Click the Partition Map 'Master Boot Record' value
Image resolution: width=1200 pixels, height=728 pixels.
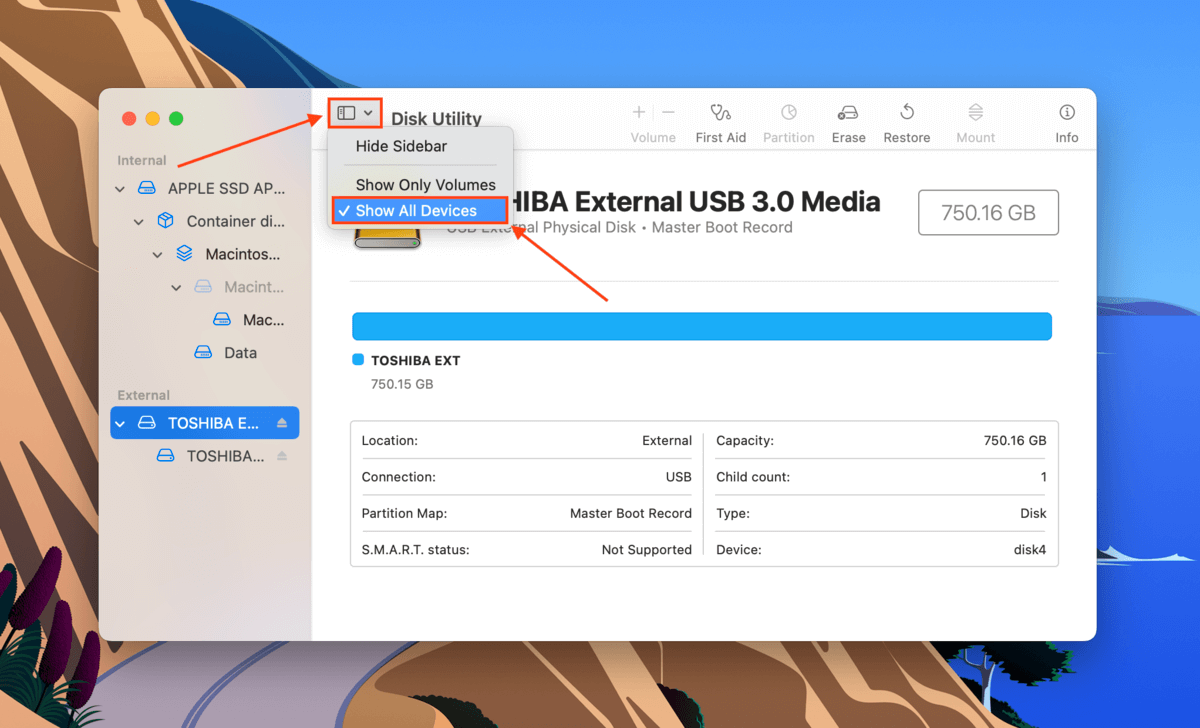(x=631, y=513)
